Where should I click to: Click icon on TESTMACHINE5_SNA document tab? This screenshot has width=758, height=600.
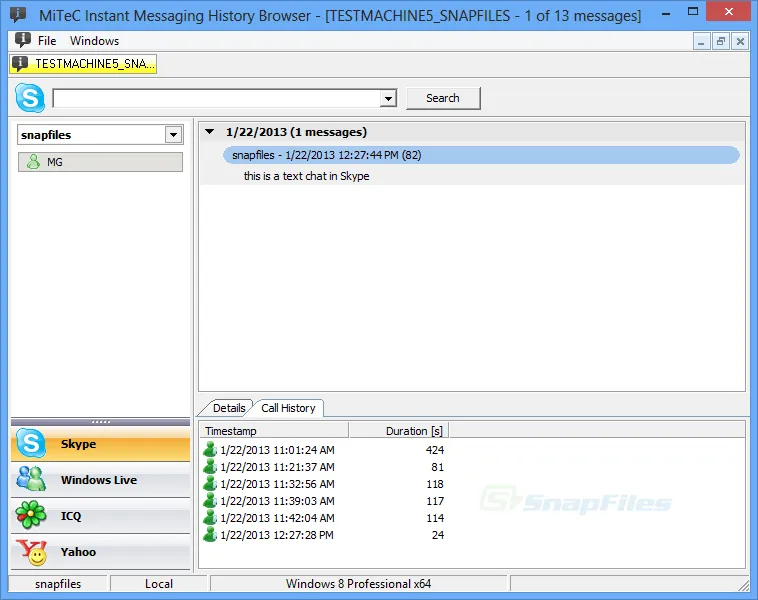[x=20, y=63]
